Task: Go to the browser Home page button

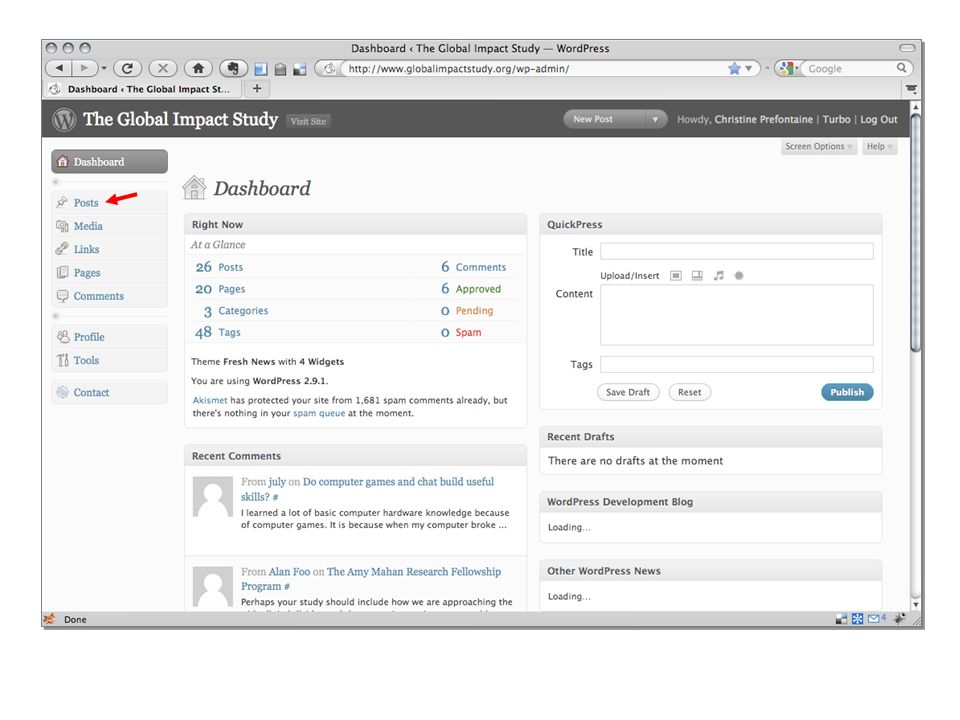Action: coord(198,68)
